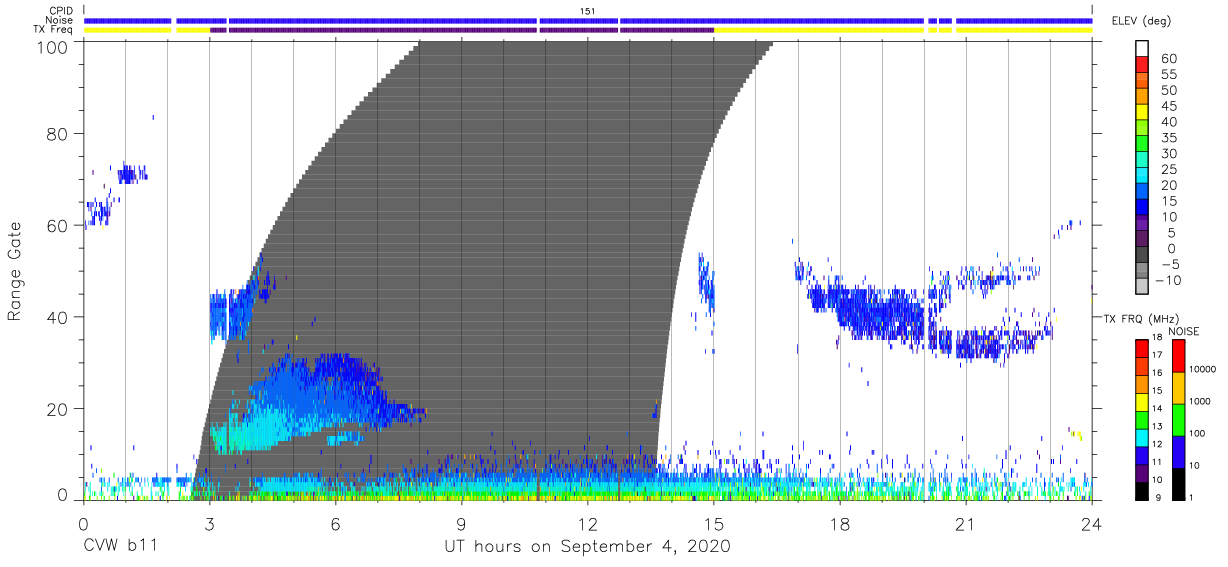
Task: Click the "TX Freq" row label
Action: 53,30
